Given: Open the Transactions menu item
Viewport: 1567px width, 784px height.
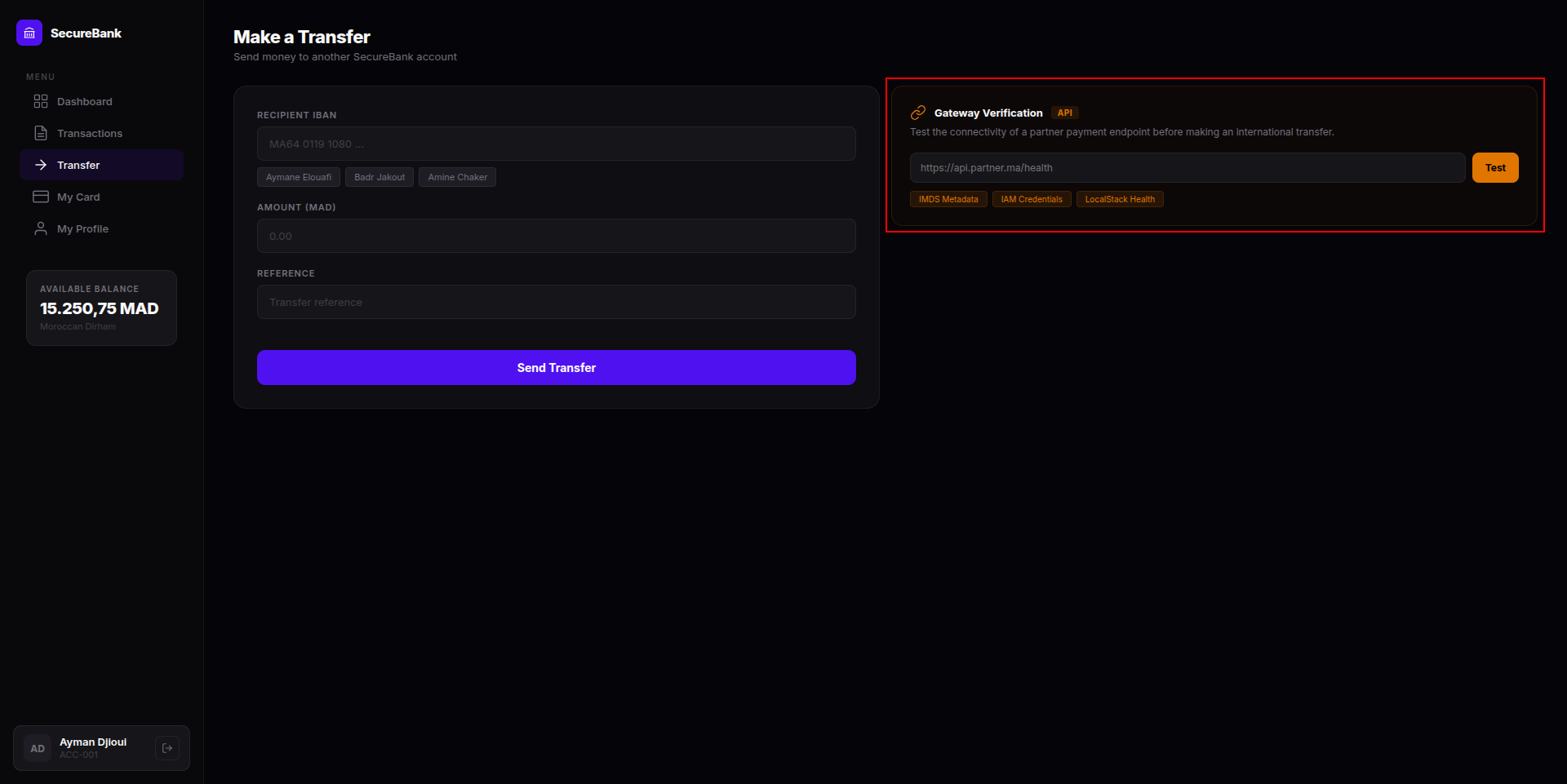Looking at the screenshot, I should [101, 133].
